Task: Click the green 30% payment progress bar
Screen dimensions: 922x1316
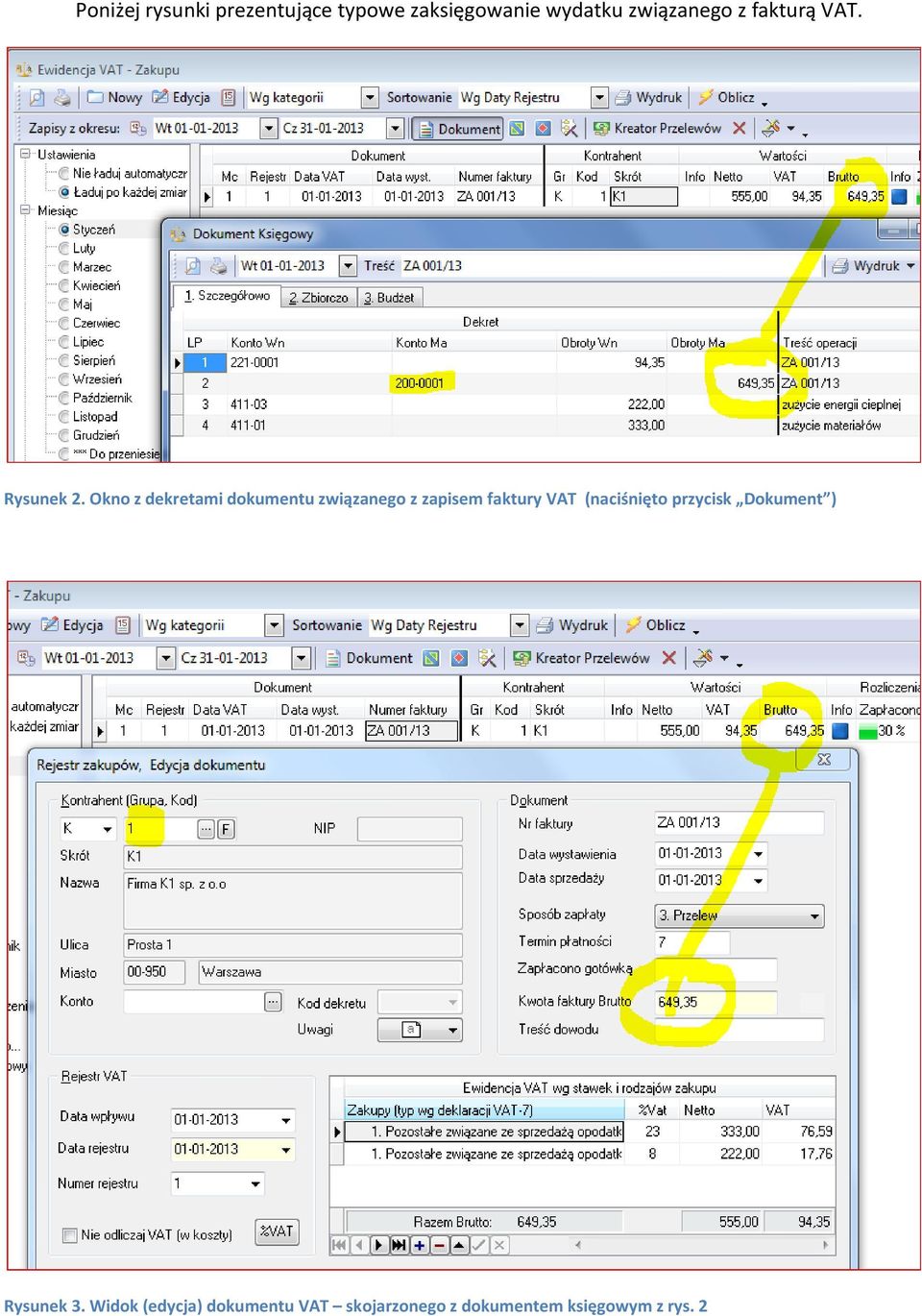Action: 868,732
